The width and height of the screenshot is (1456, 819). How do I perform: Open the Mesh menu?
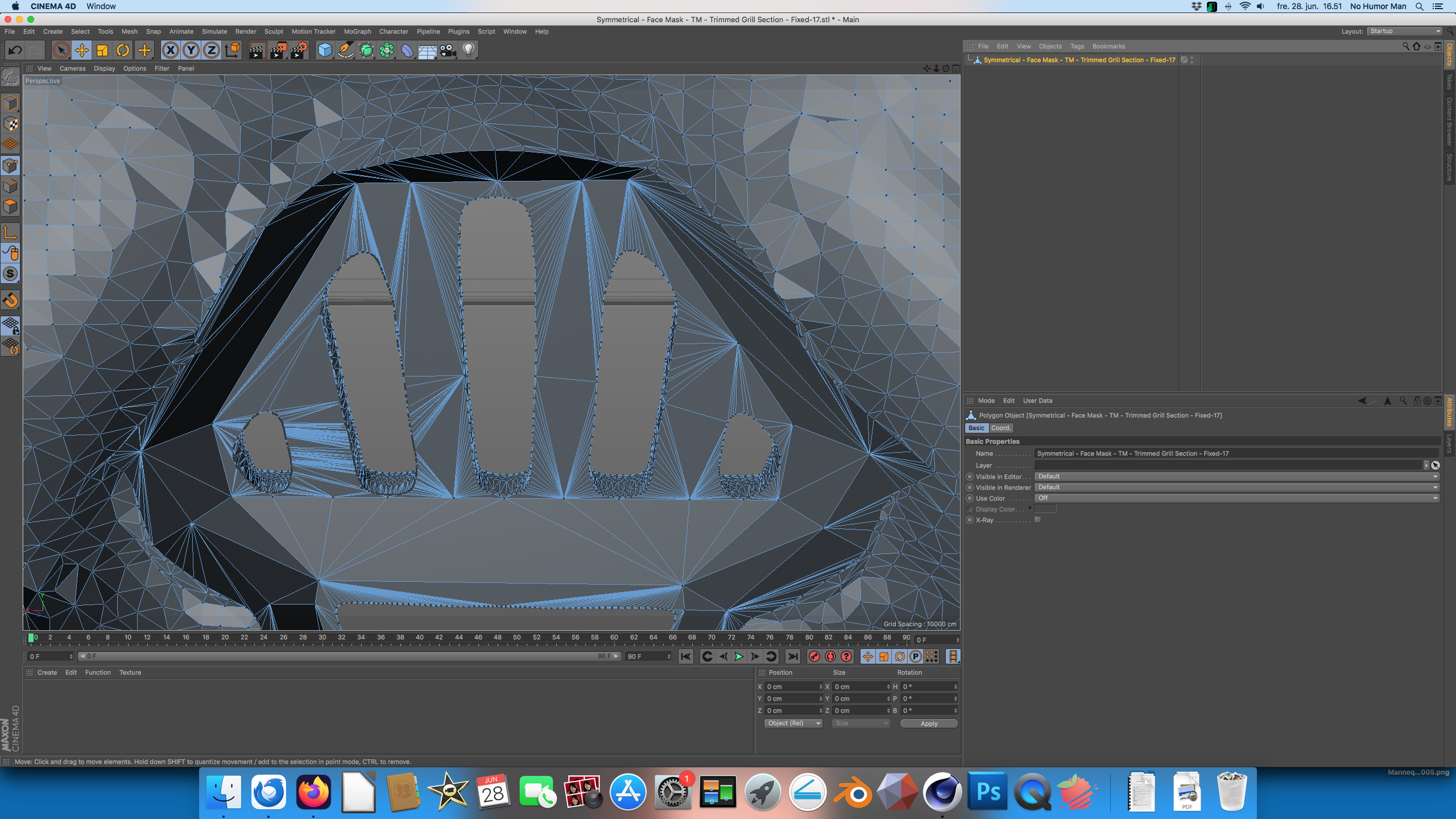coord(130,31)
